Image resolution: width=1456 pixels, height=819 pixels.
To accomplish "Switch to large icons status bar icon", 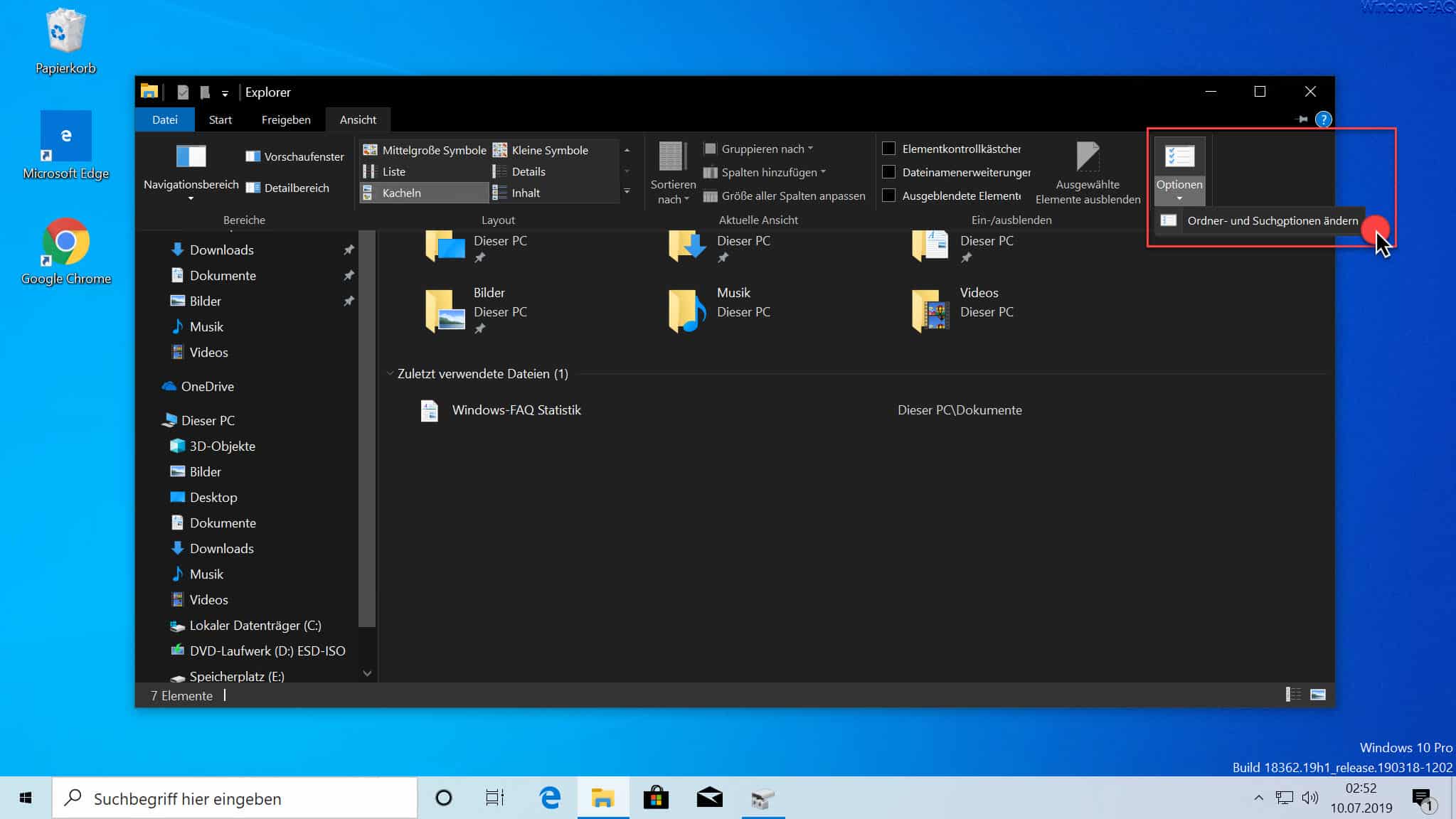I will click(1317, 695).
